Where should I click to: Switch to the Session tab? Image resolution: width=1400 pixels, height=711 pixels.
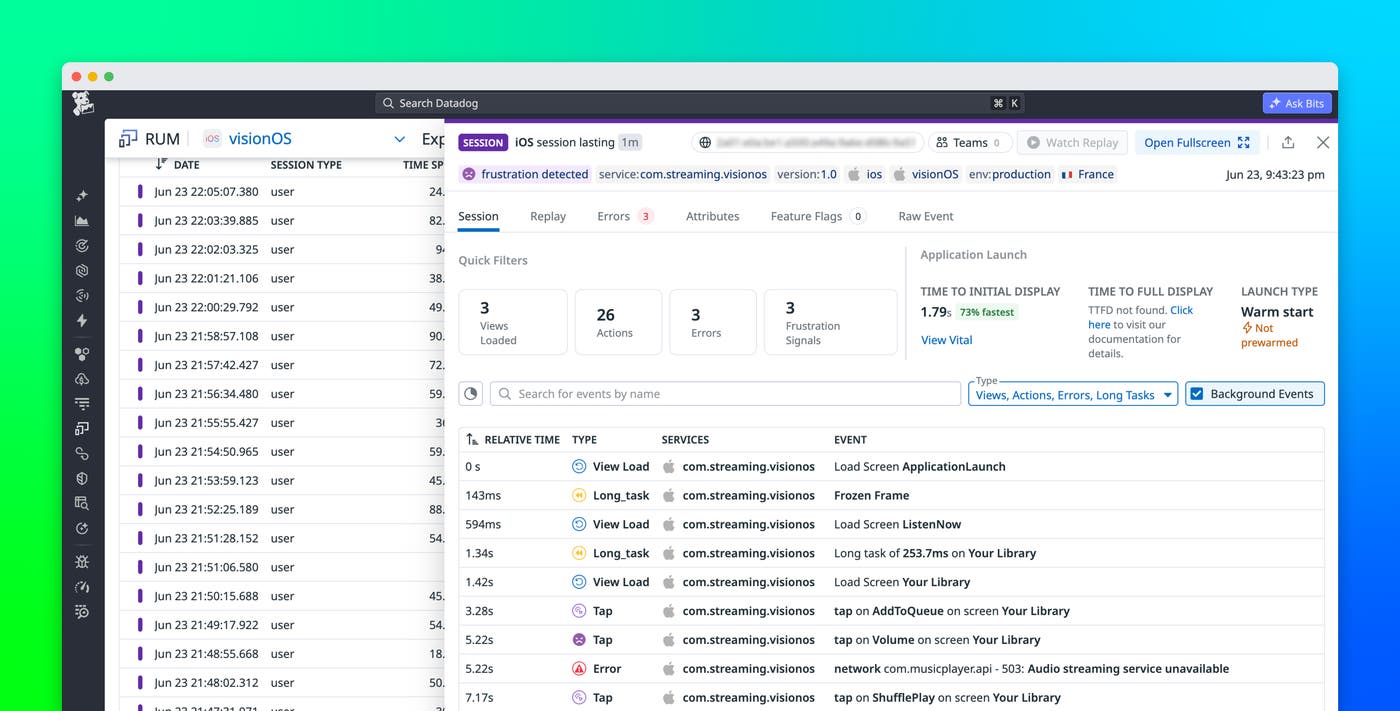point(478,216)
